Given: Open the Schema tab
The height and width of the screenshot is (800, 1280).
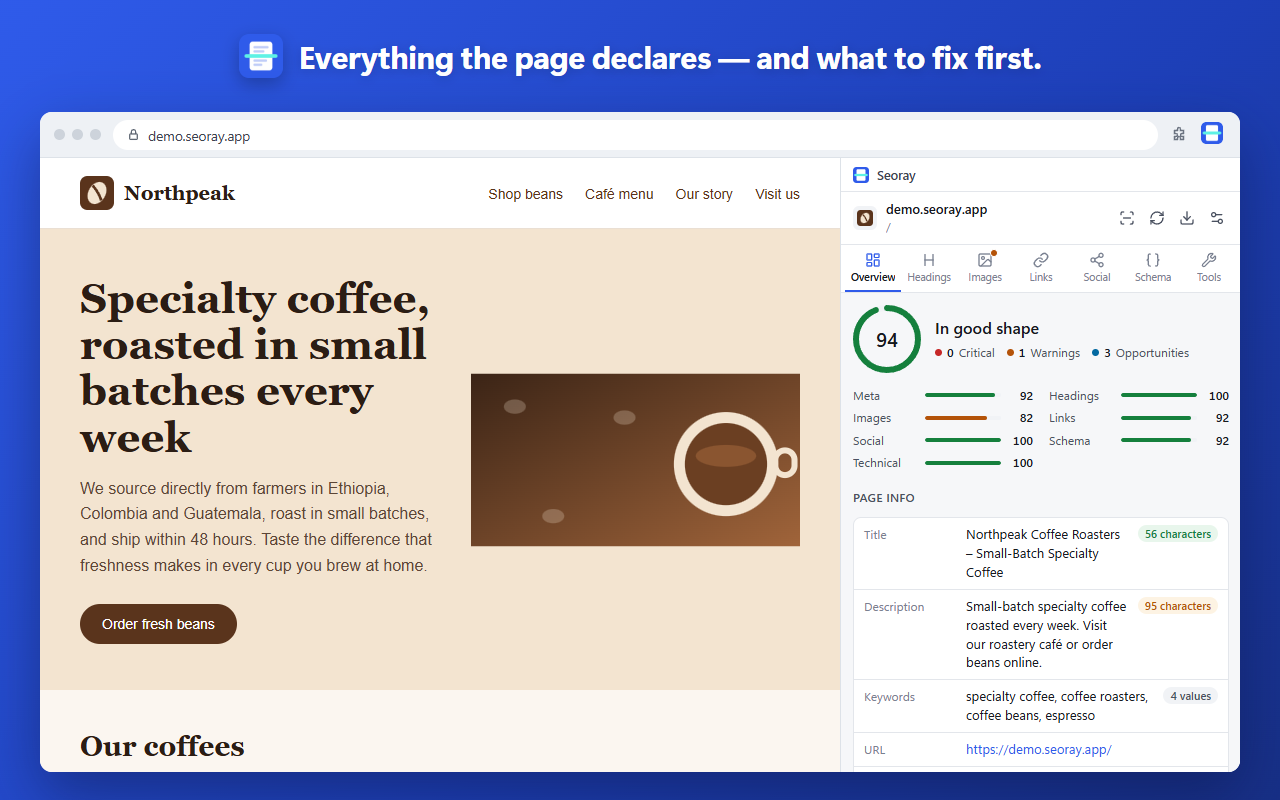Looking at the screenshot, I should click(x=1153, y=268).
